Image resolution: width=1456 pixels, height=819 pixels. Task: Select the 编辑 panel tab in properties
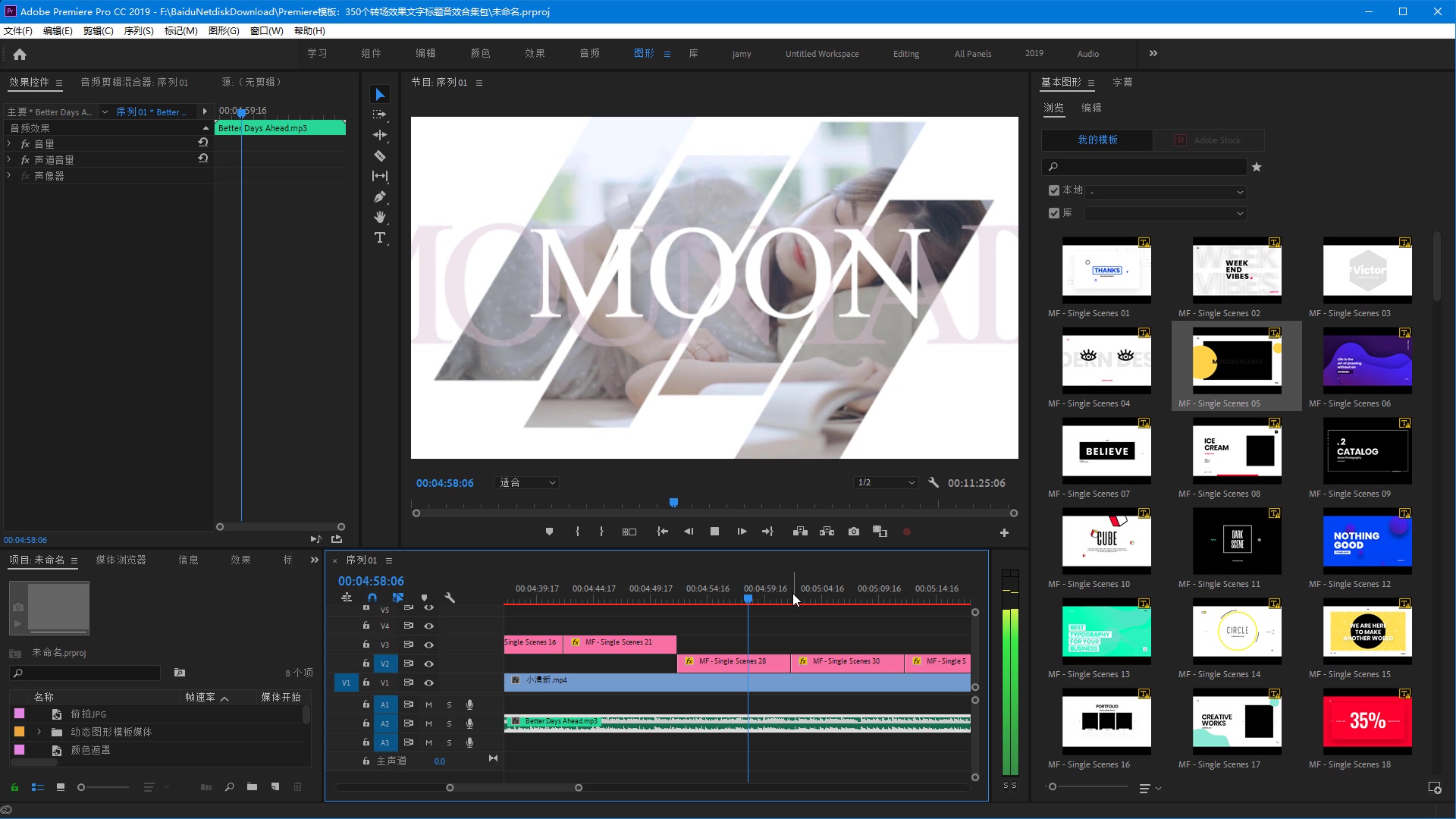(x=1092, y=107)
